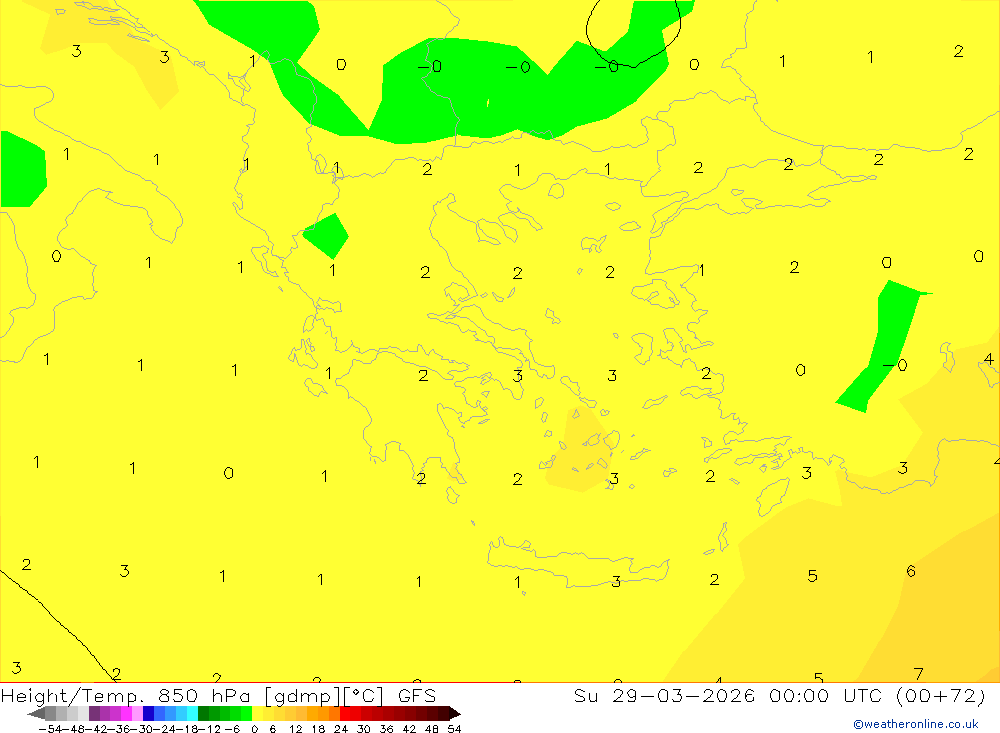Click the temperature value '7' on the map
The image size is (1000, 733).
(x=918, y=674)
